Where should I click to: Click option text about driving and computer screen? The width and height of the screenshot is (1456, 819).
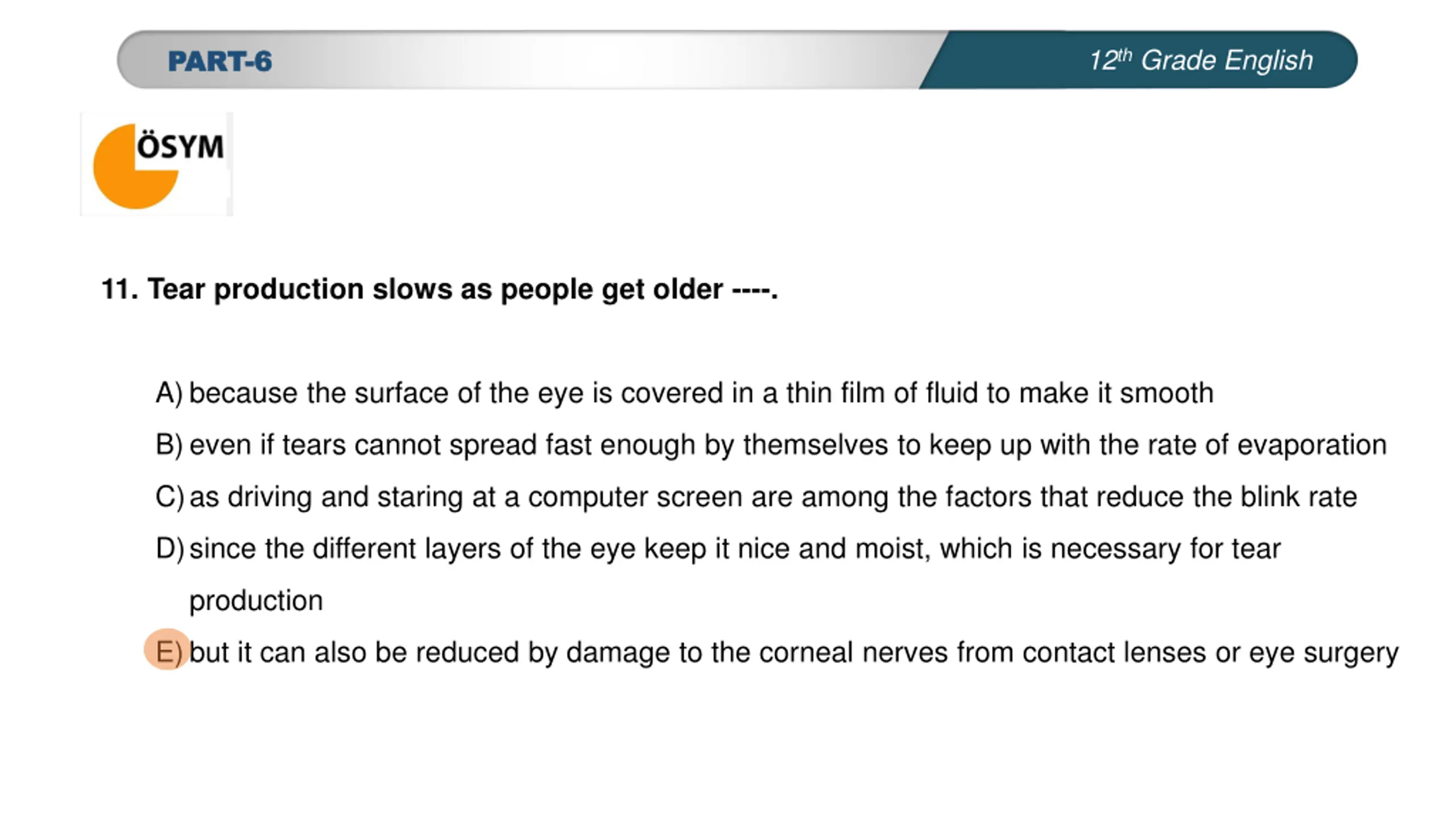[x=773, y=497]
